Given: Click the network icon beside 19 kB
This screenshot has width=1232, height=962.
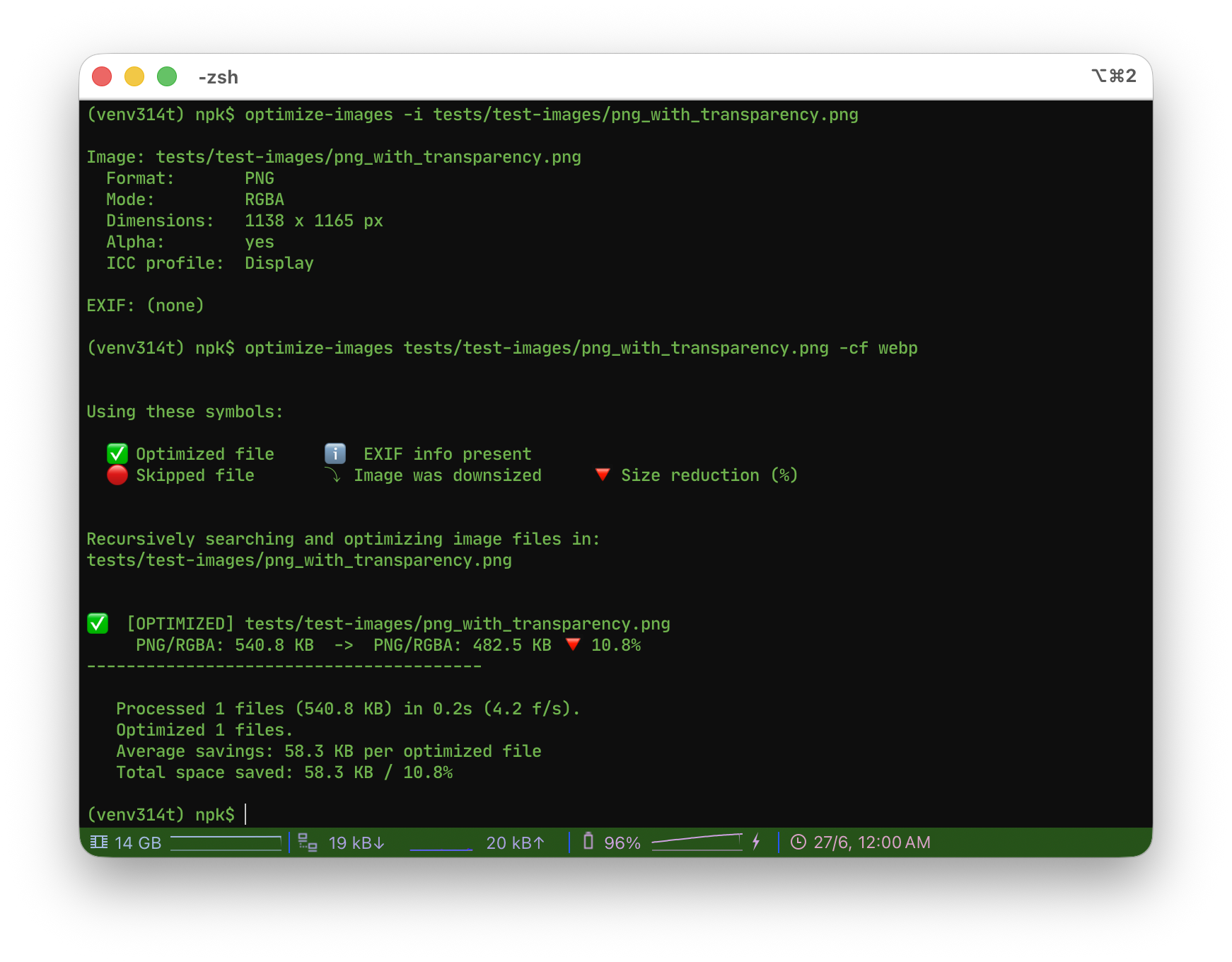Looking at the screenshot, I should pyautogui.click(x=308, y=842).
